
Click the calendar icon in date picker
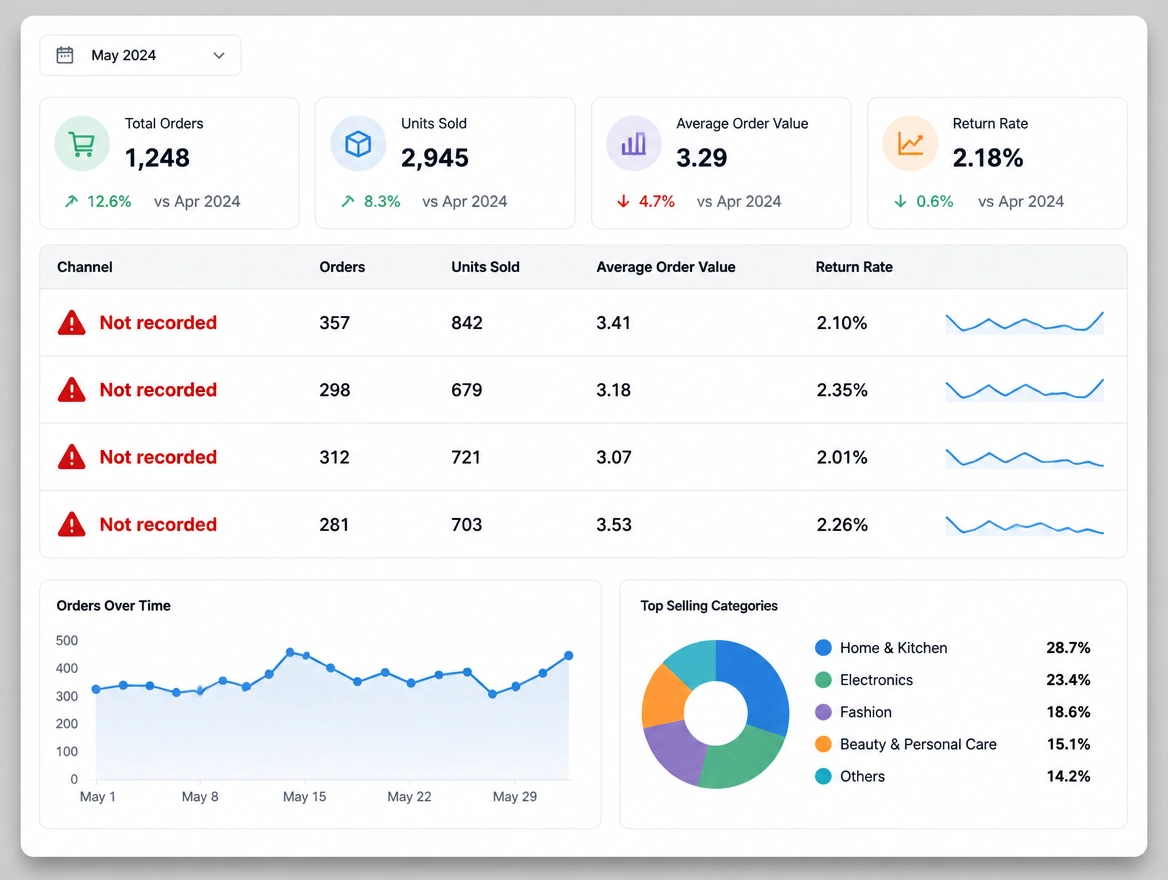(x=65, y=55)
